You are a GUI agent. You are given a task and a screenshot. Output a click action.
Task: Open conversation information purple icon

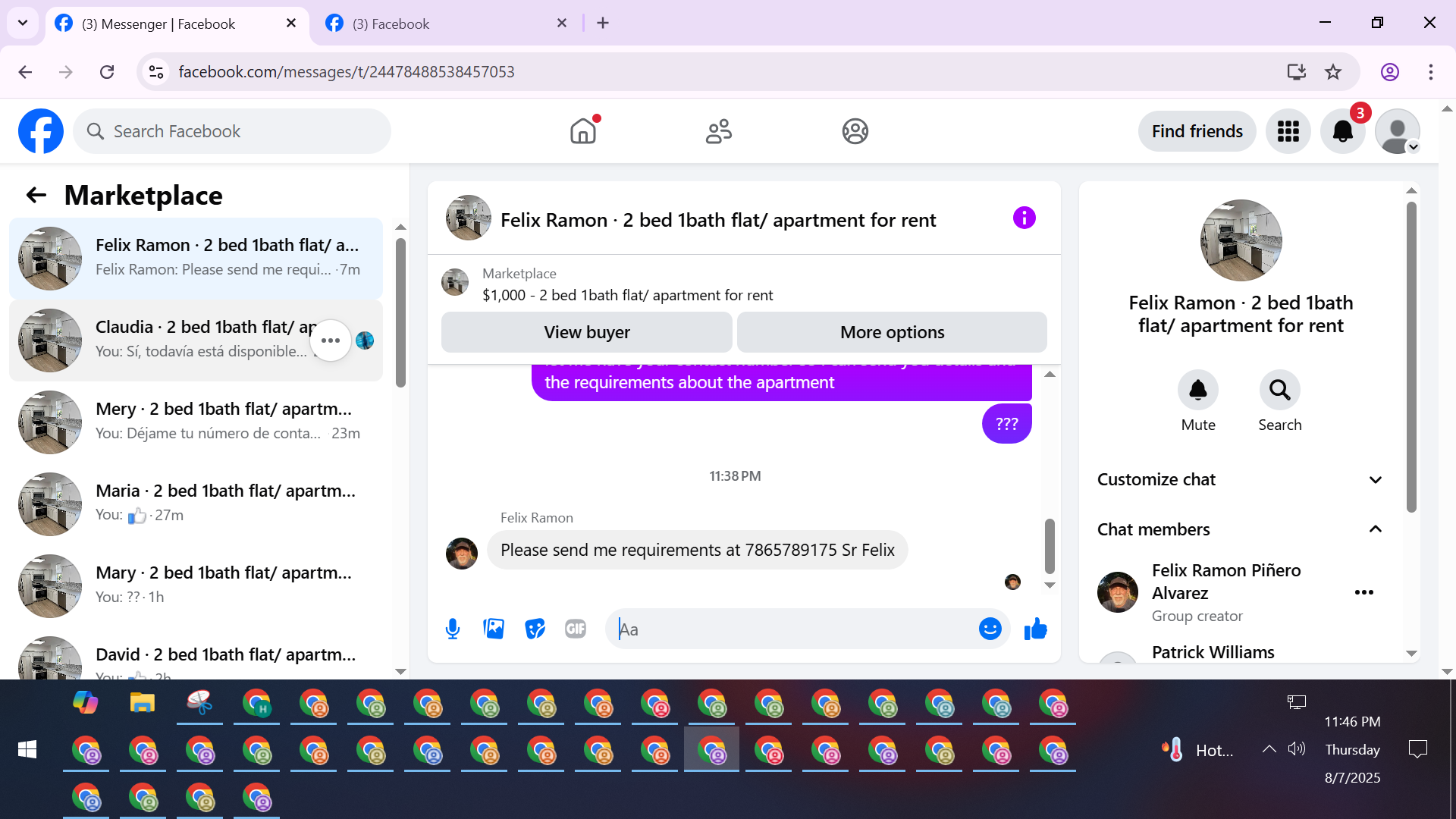[x=1024, y=218]
